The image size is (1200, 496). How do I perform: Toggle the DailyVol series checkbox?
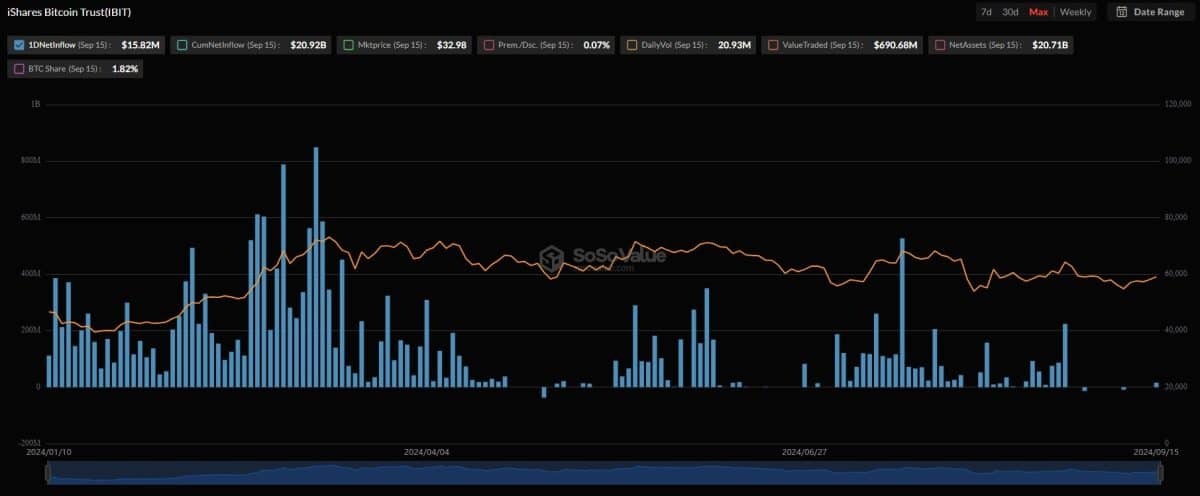pos(632,45)
